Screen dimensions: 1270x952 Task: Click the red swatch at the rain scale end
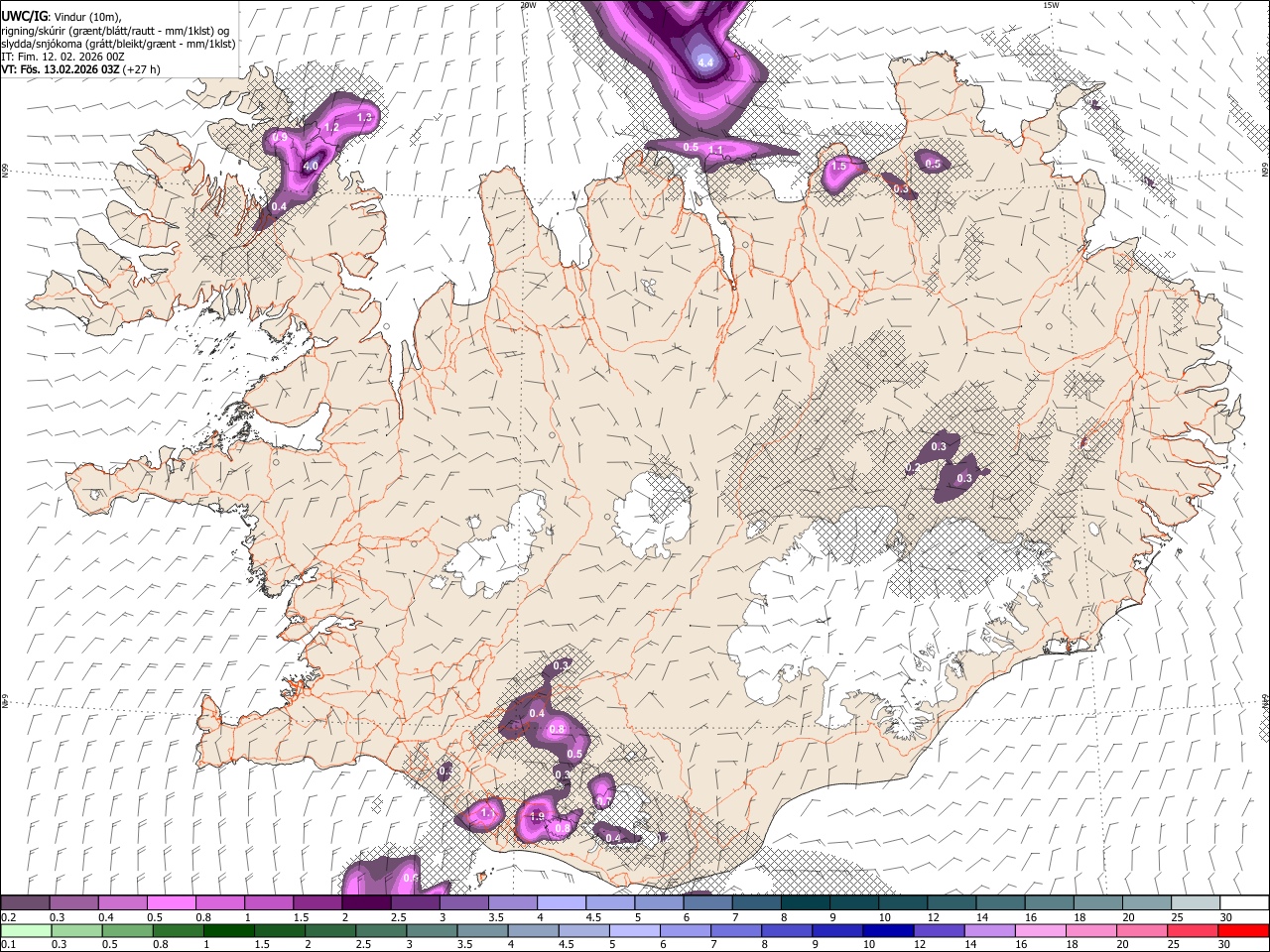1243,931
